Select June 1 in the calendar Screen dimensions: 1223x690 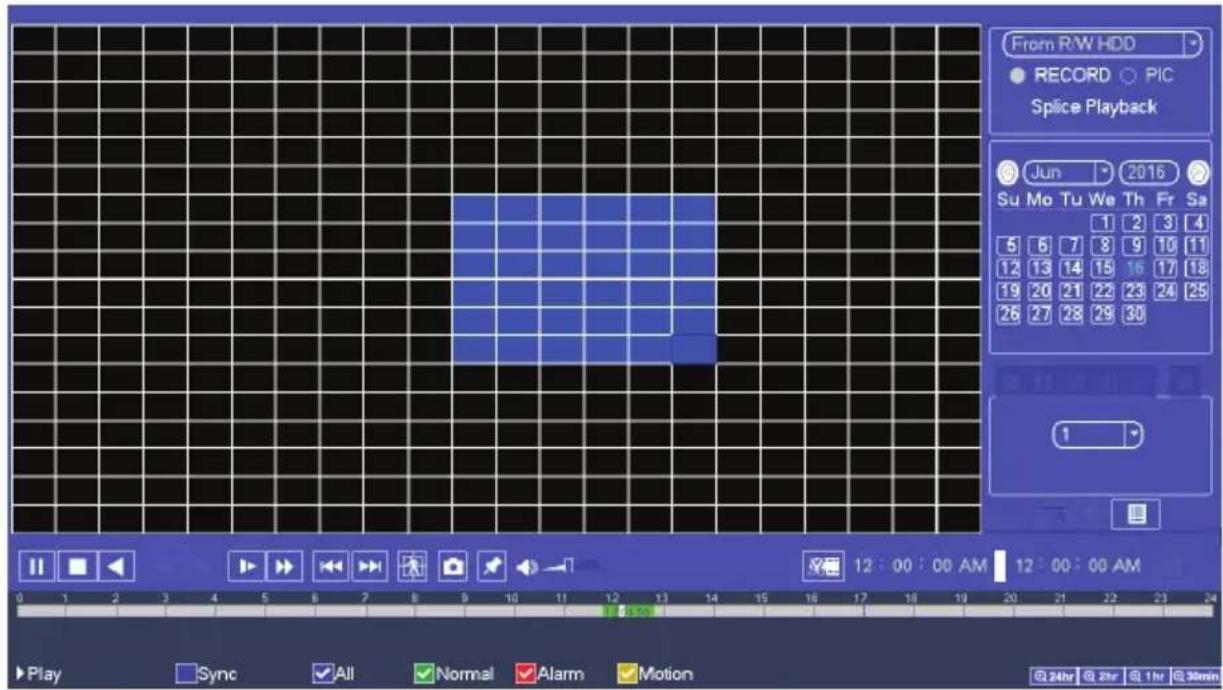[x=1102, y=221]
